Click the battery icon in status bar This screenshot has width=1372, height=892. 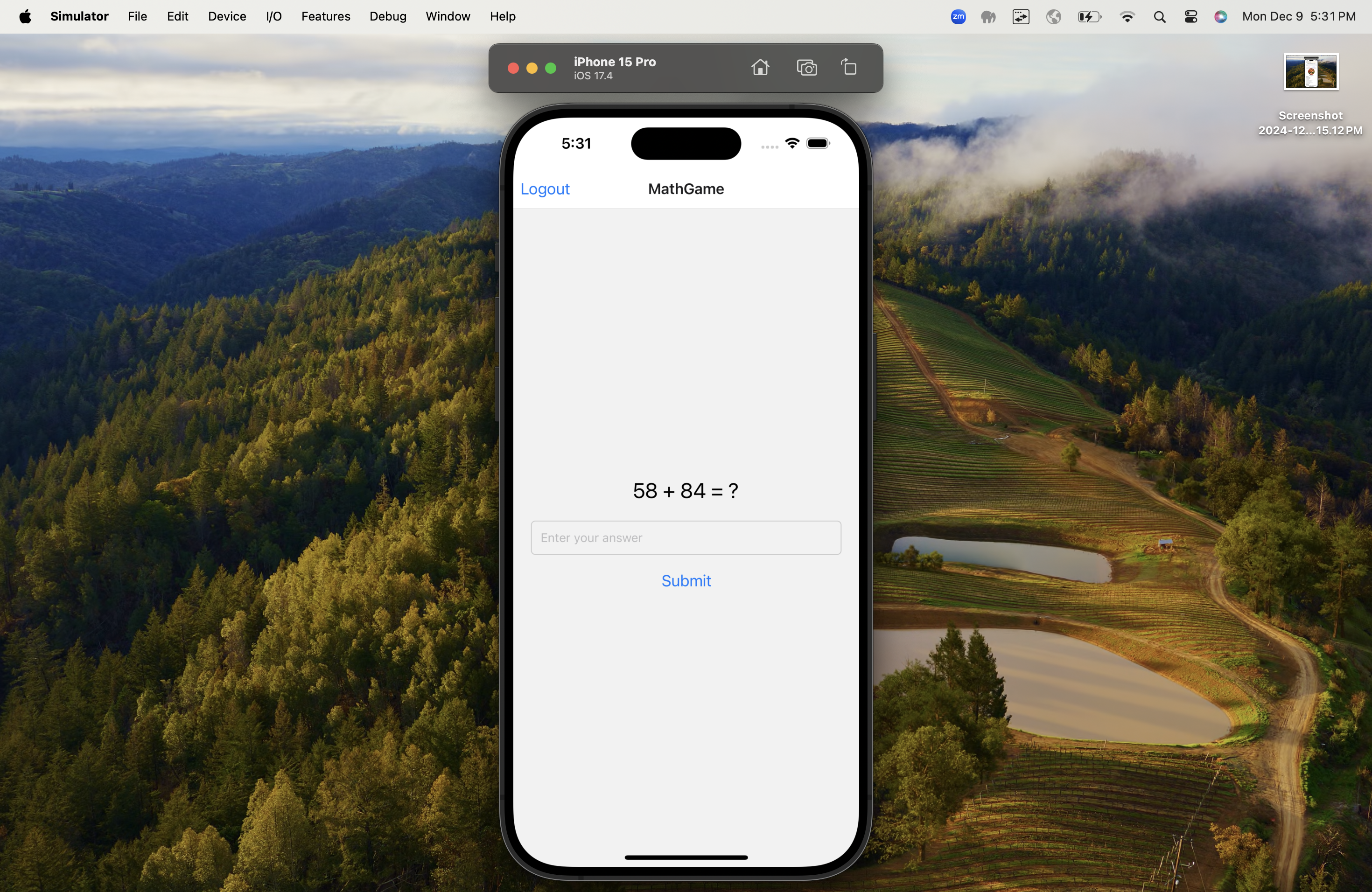pyautogui.click(x=820, y=143)
